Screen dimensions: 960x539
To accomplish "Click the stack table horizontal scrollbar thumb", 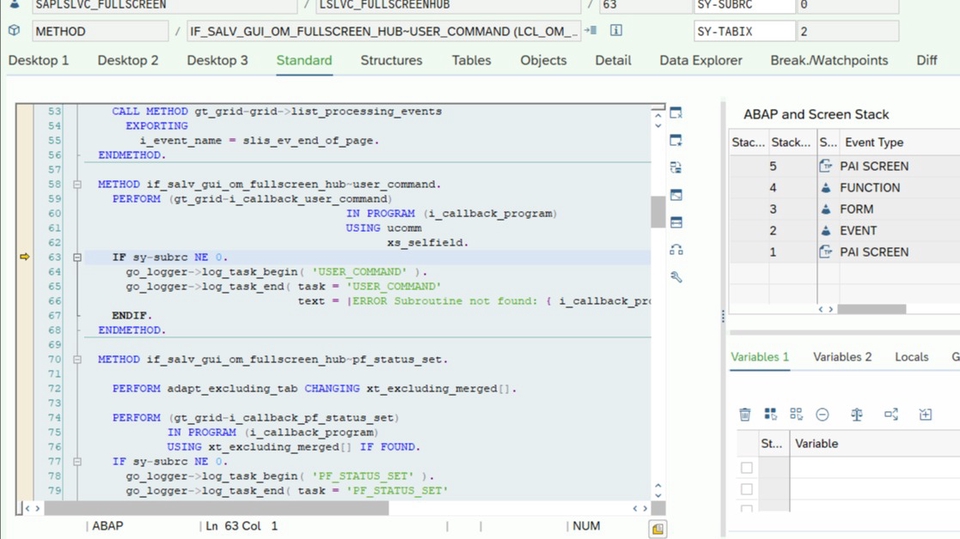I will pyautogui.click(x=872, y=309).
